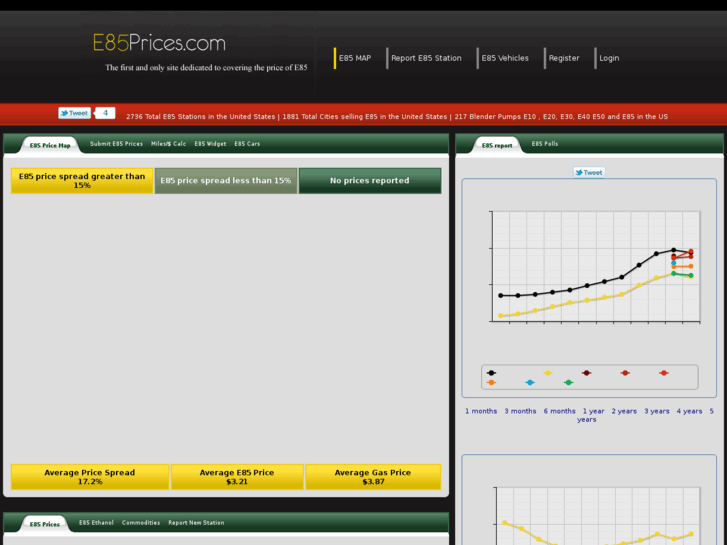Click 'E85 price spread less than 15%' legend
Viewport: 727px width, 545px height.
coord(226,180)
